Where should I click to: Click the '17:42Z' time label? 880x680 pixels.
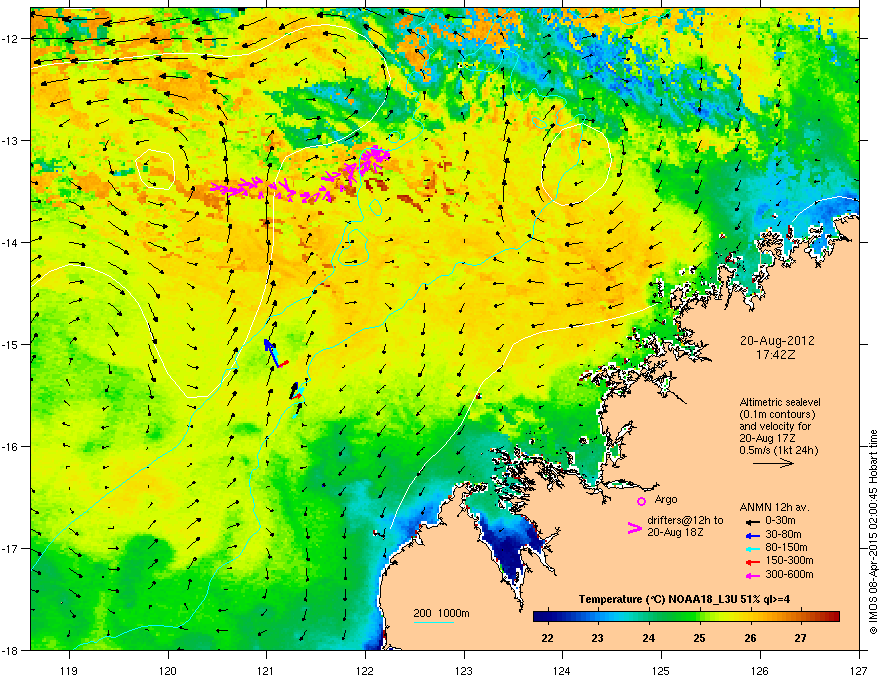pos(776,355)
